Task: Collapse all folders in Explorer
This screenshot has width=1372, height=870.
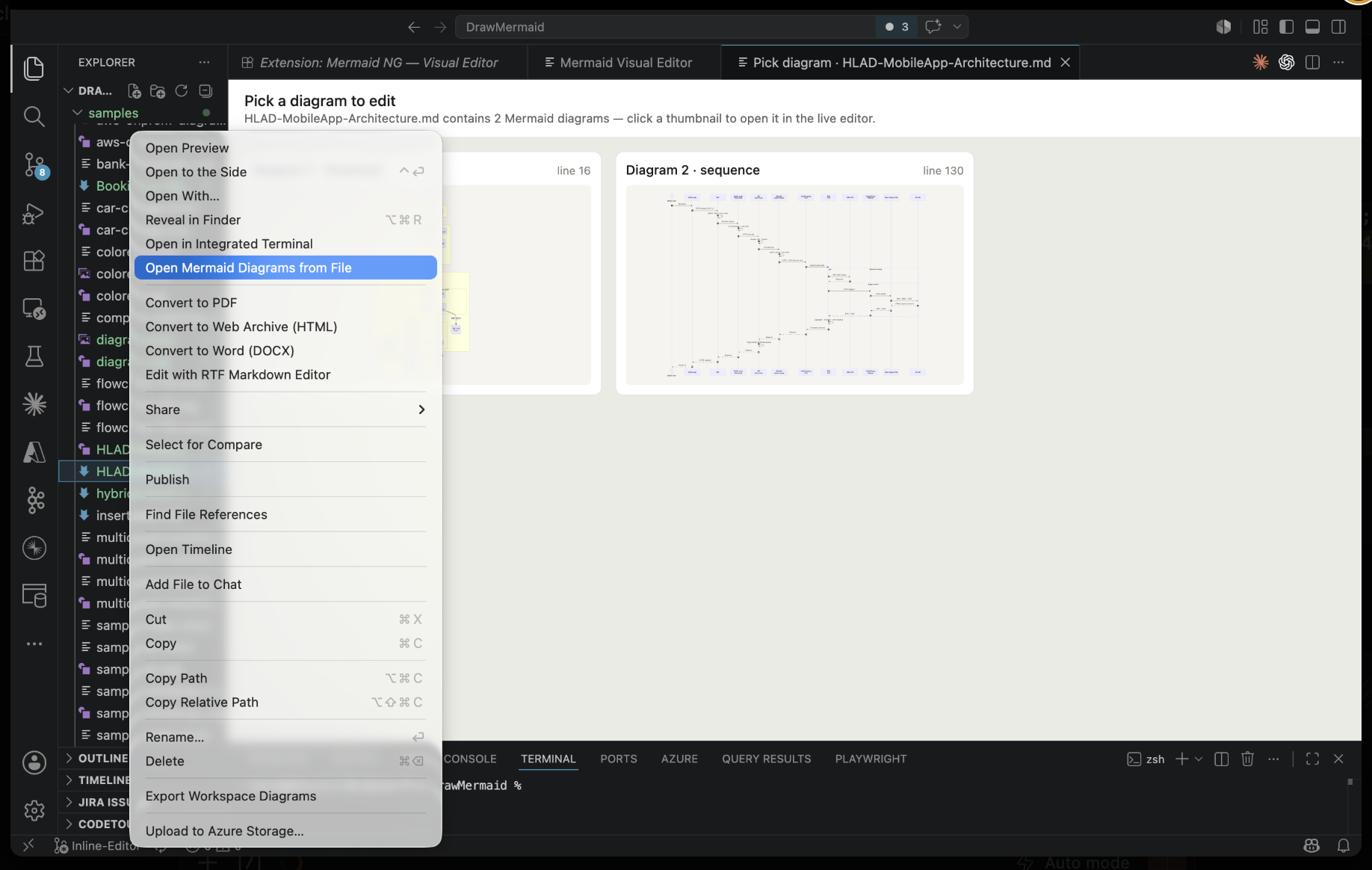Action: point(206,91)
